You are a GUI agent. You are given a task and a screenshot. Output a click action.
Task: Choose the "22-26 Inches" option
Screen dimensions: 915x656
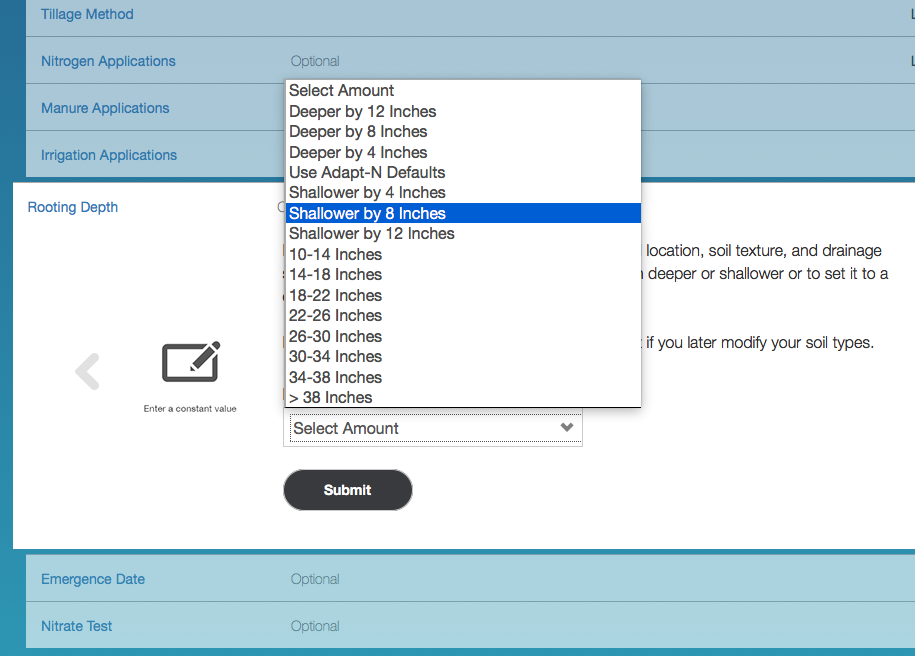point(335,315)
